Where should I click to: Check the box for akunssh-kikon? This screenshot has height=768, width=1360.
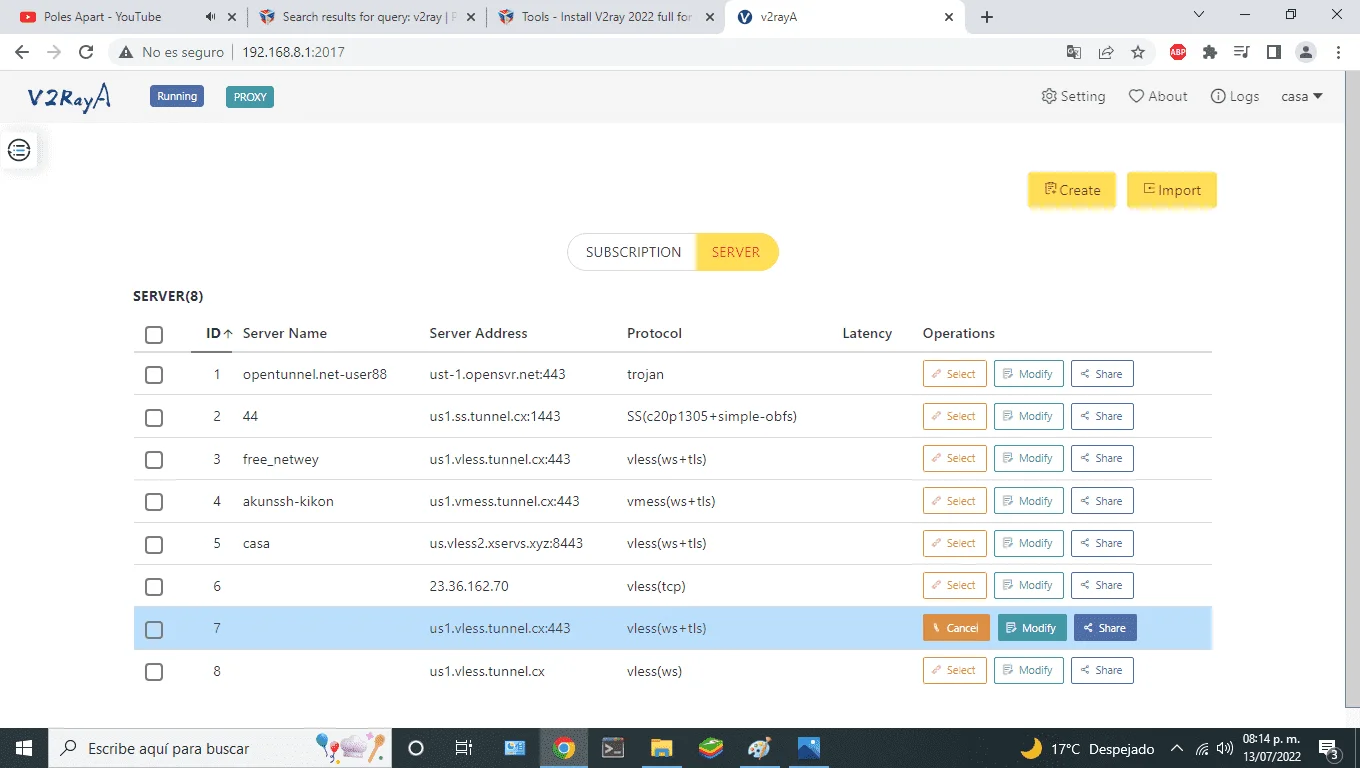point(154,502)
